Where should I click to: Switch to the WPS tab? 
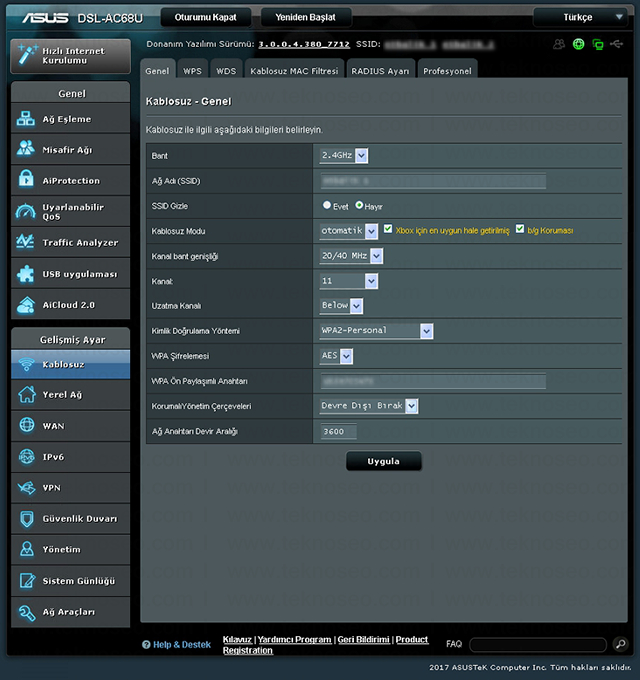coord(193,70)
